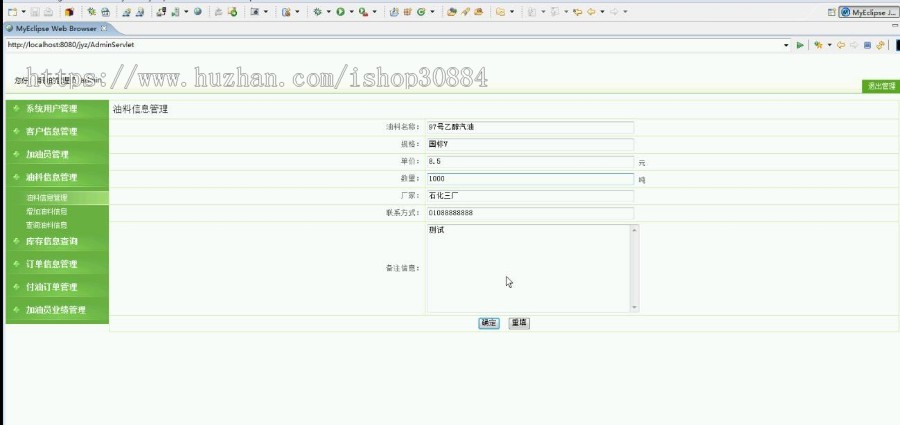Click the view minimize icon below perspective switcher
This screenshot has width=900, height=425.
896,25
